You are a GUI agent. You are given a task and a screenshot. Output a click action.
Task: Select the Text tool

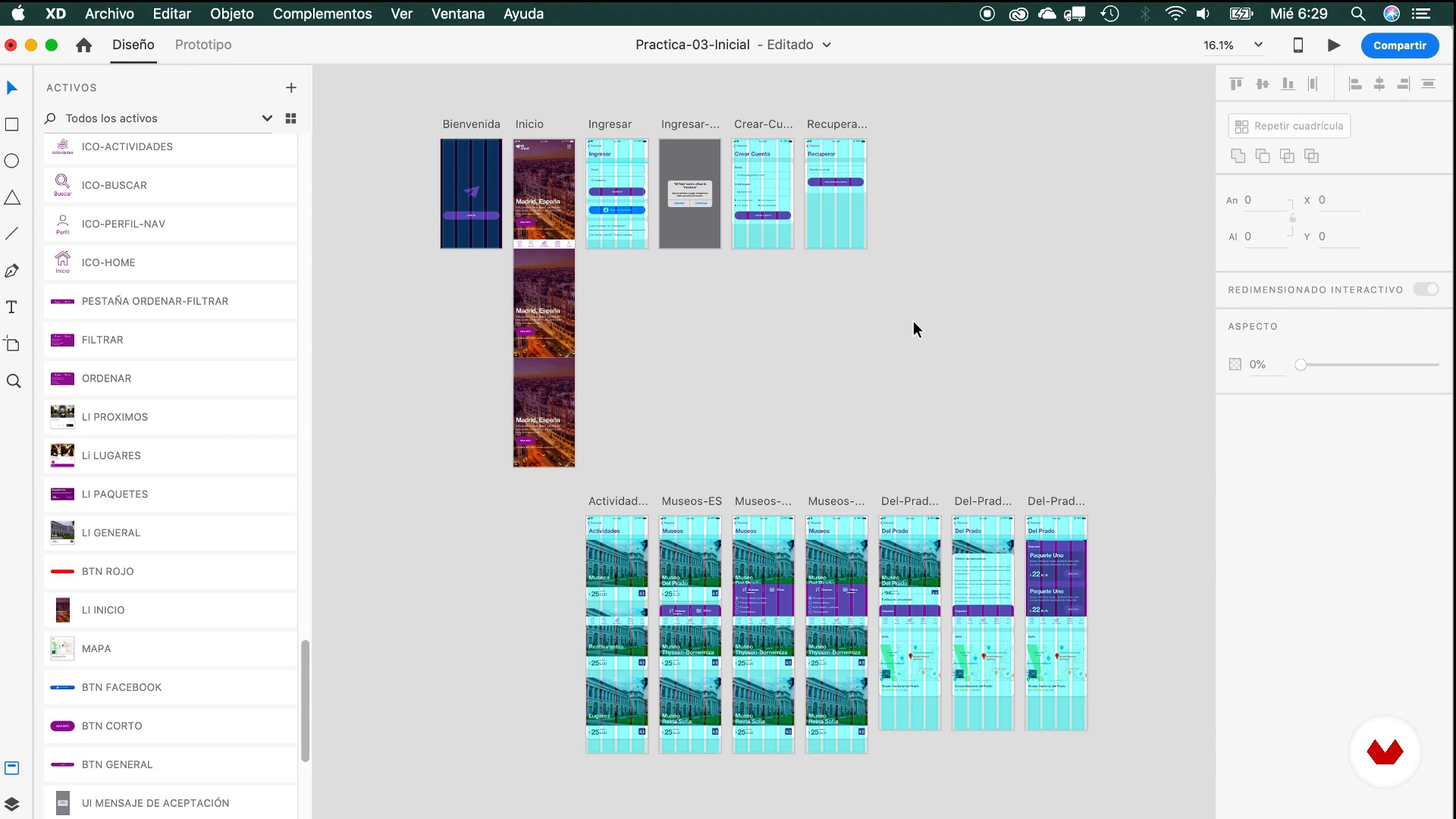(x=12, y=307)
